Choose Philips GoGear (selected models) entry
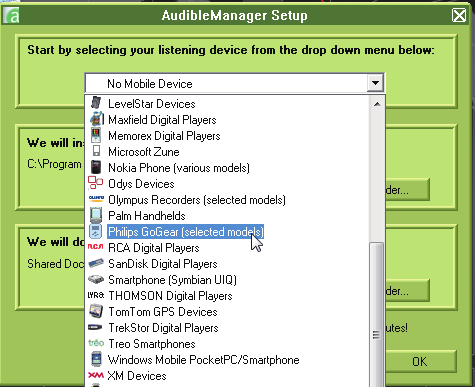Screen dimensions: 475x387 [186, 232]
